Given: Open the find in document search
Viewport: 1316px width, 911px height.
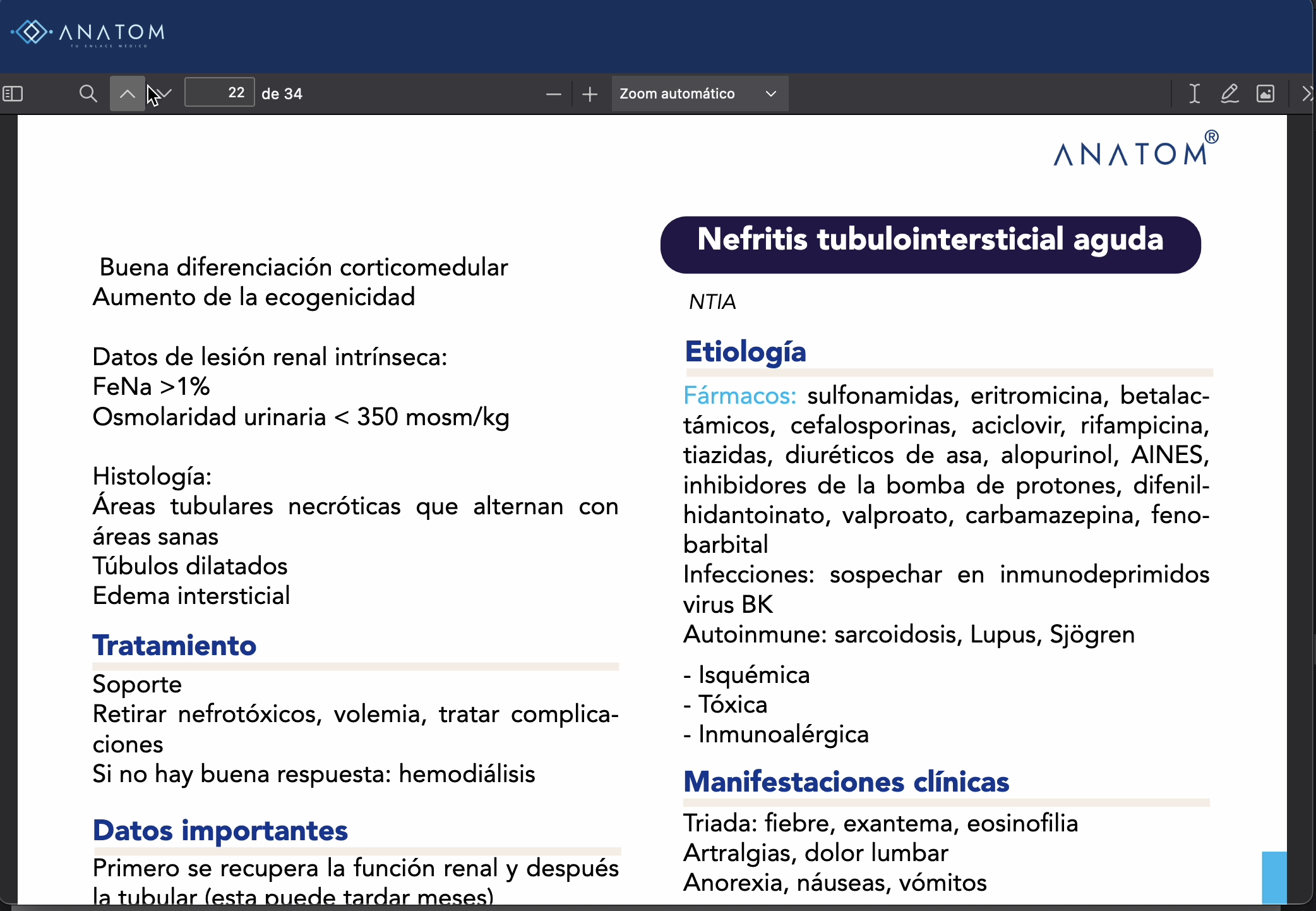Looking at the screenshot, I should [x=88, y=94].
